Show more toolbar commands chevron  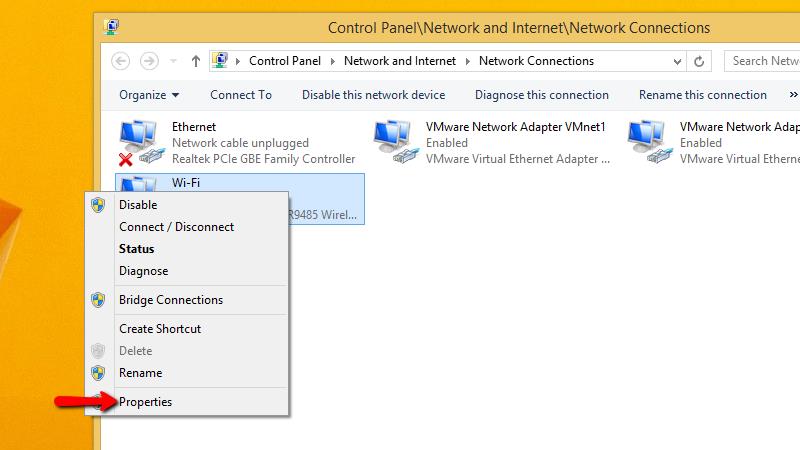793,94
